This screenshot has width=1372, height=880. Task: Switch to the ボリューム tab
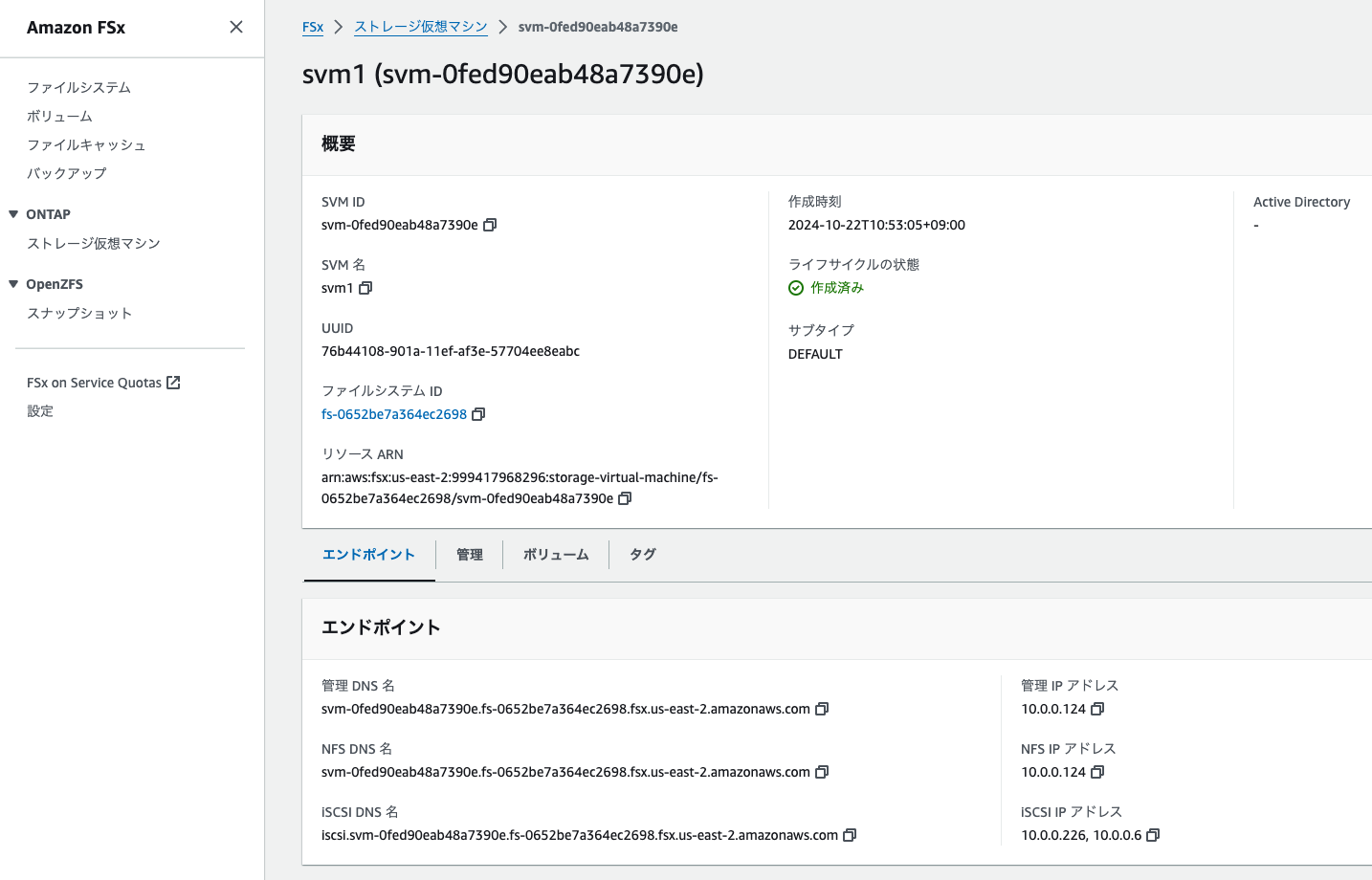[556, 555]
